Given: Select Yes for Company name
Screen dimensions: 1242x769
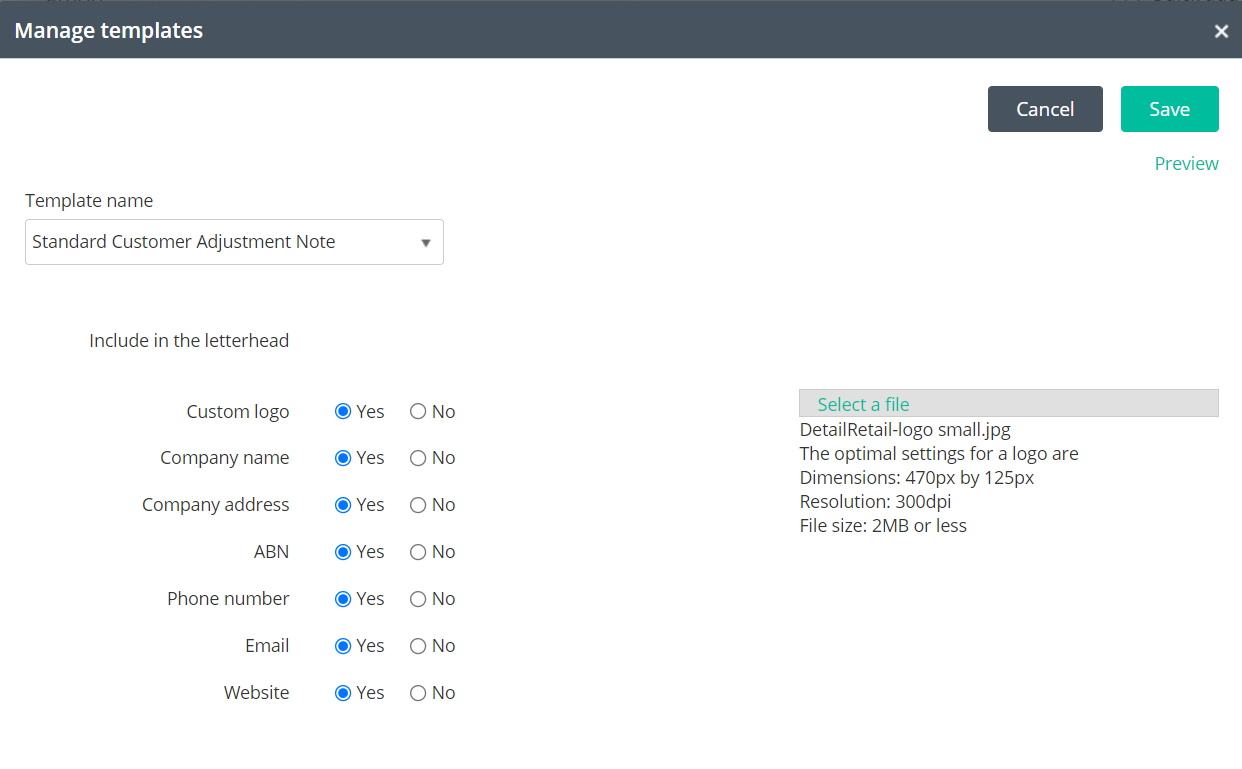Looking at the screenshot, I should click(x=343, y=458).
